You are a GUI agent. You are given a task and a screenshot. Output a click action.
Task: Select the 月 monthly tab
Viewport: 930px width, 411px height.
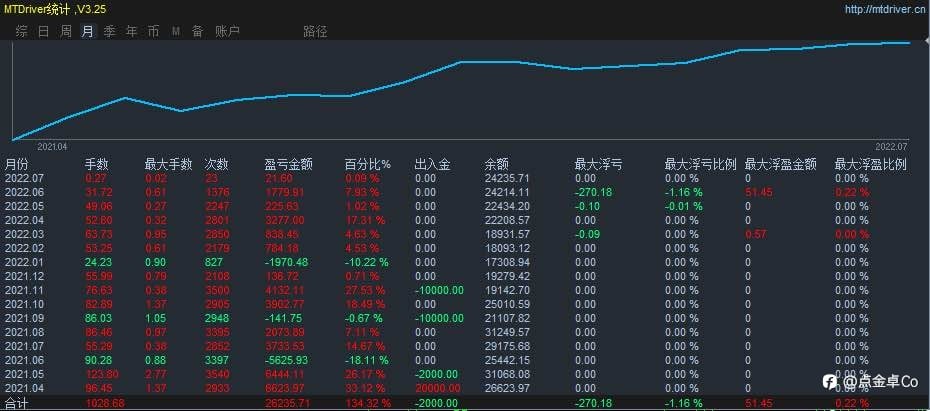click(88, 31)
